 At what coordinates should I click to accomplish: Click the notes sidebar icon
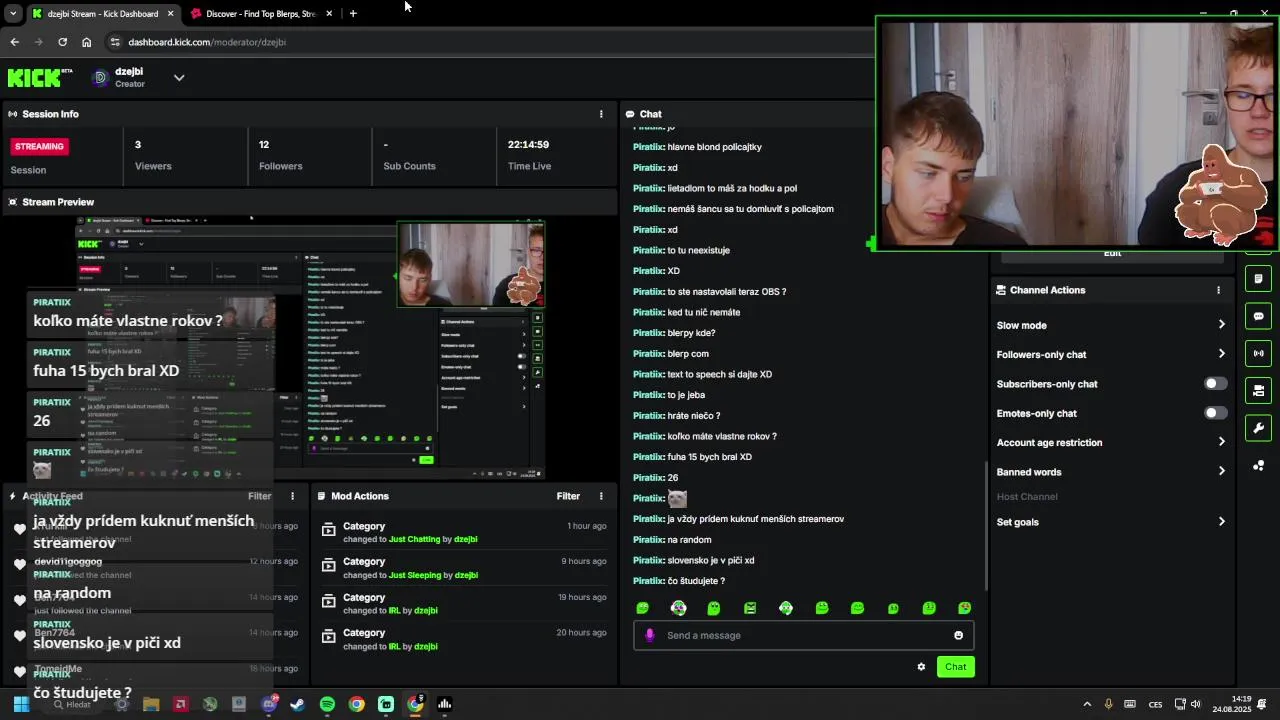pos(1258,279)
